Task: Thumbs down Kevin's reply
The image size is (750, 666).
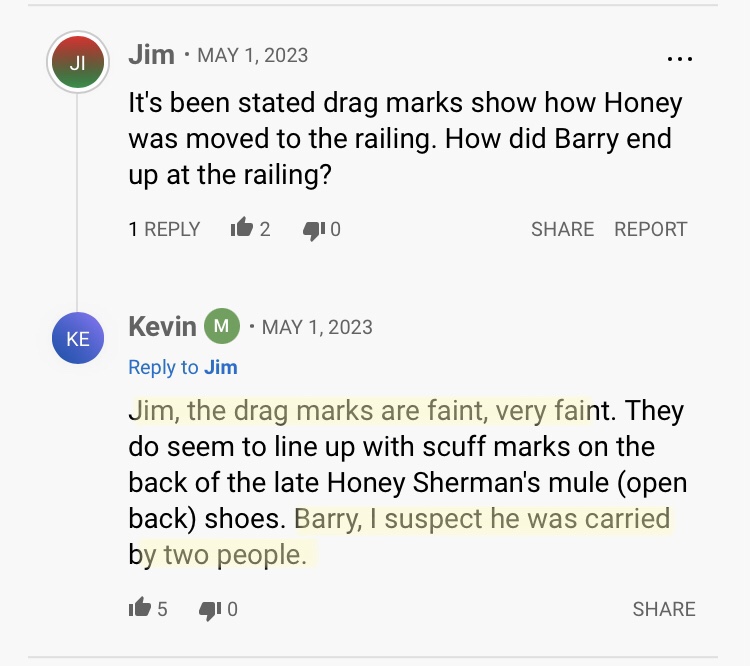Action: (210, 608)
